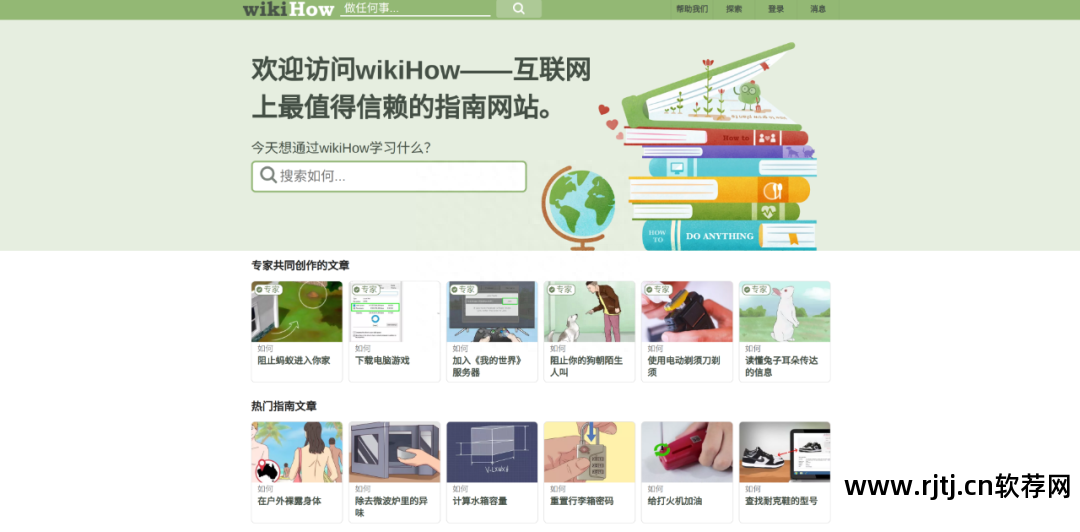1080x532 pixels.
Task: Click the wikiHow logo in header
Action: 288,9
